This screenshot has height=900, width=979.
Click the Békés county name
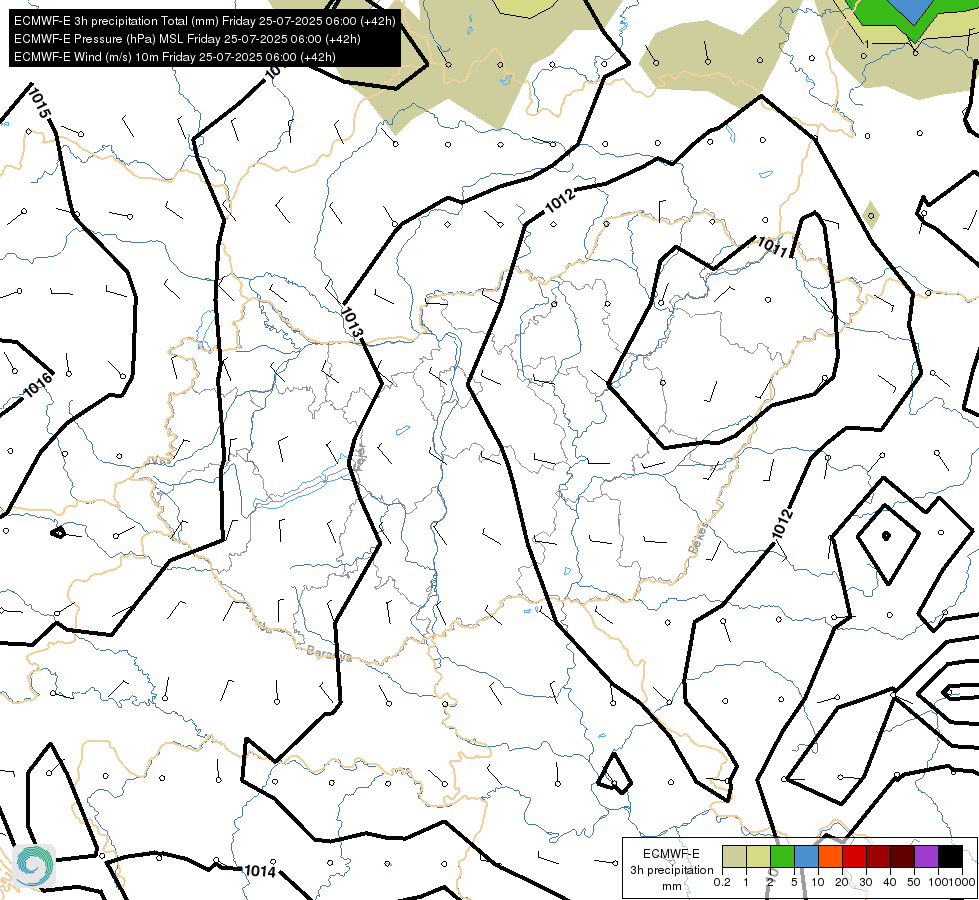click(699, 538)
